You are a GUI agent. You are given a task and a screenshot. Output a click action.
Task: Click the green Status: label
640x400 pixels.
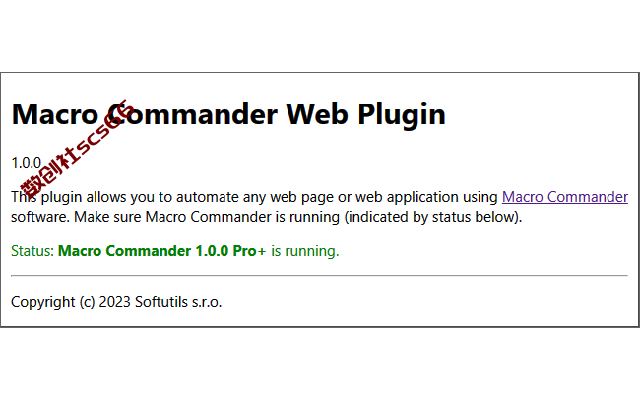(x=32, y=251)
